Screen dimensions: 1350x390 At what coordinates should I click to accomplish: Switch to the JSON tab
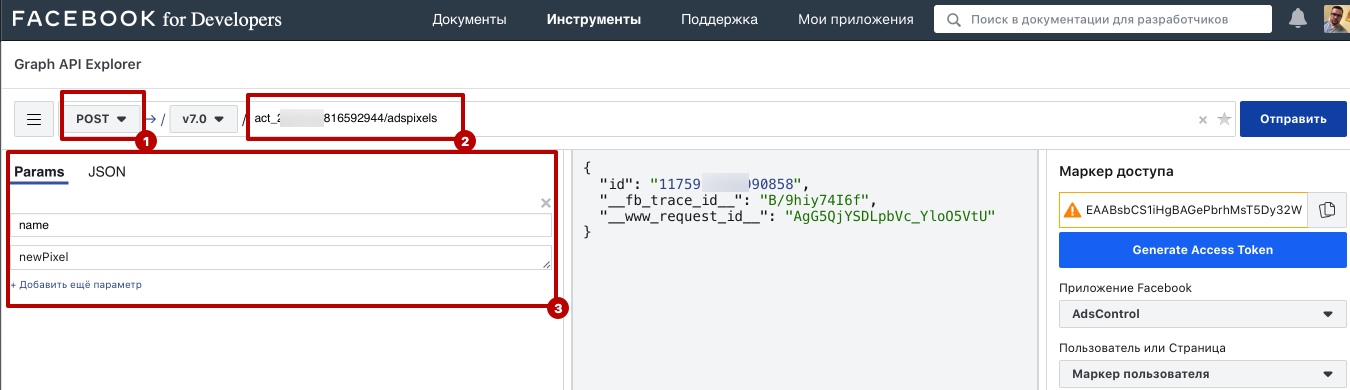click(107, 172)
